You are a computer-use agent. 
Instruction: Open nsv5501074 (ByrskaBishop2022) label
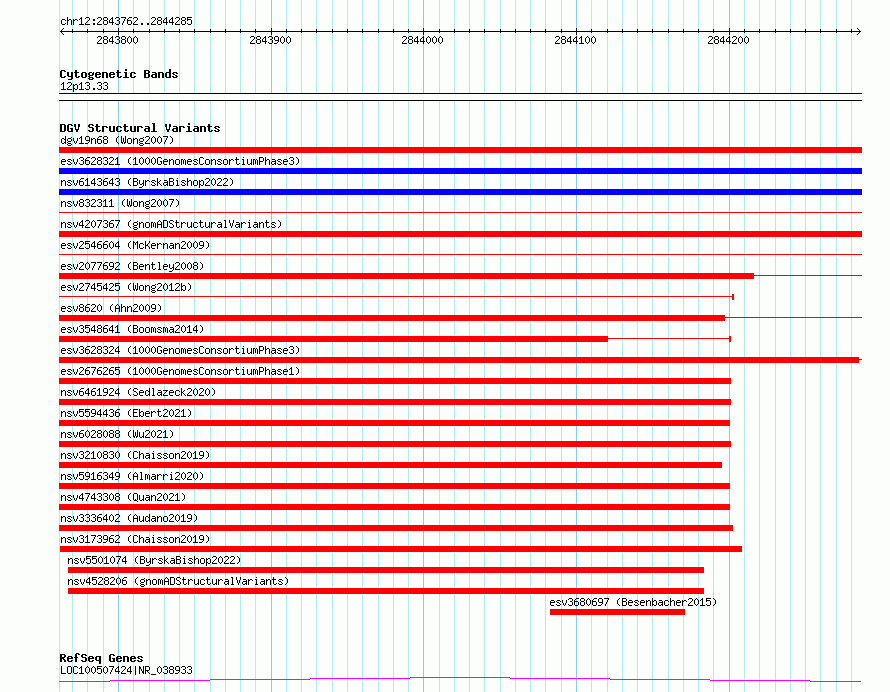point(154,560)
